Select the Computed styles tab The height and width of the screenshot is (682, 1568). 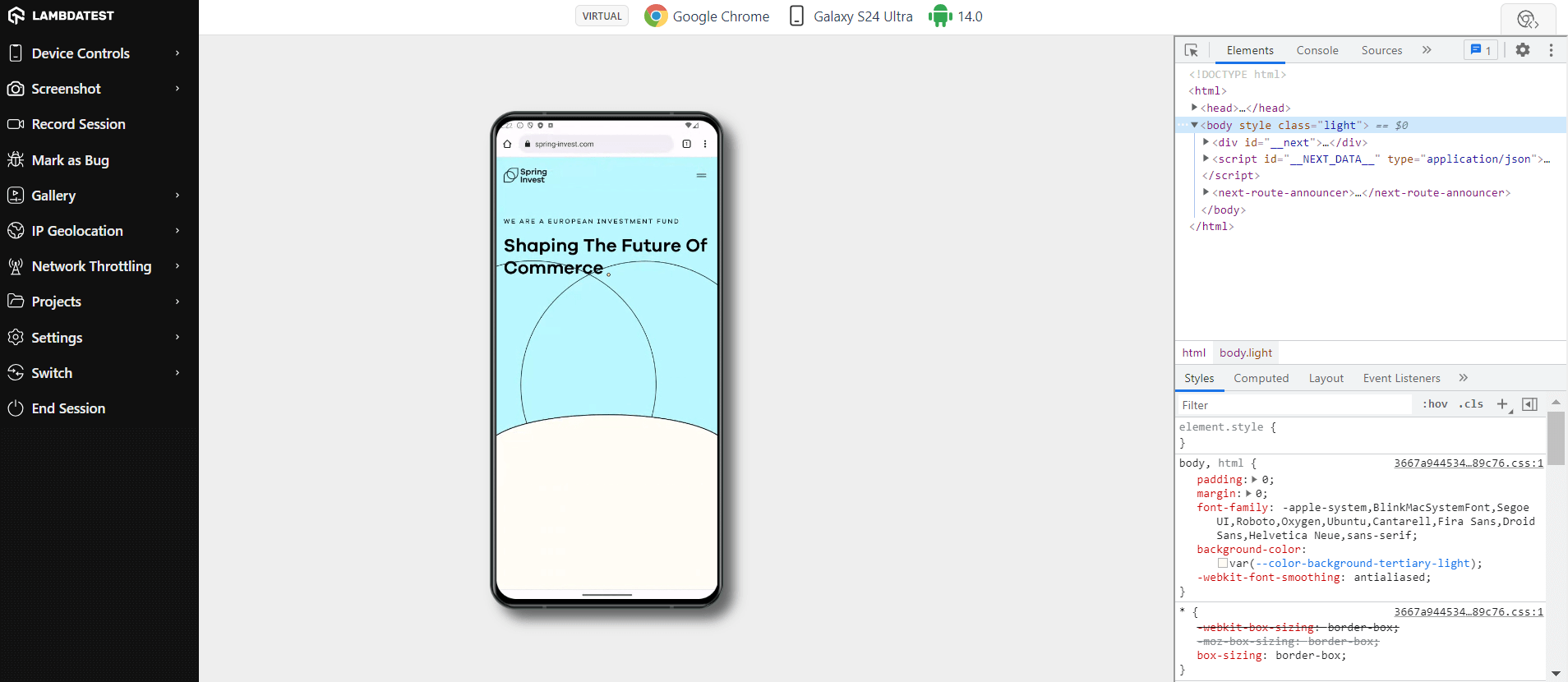(x=1261, y=378)
